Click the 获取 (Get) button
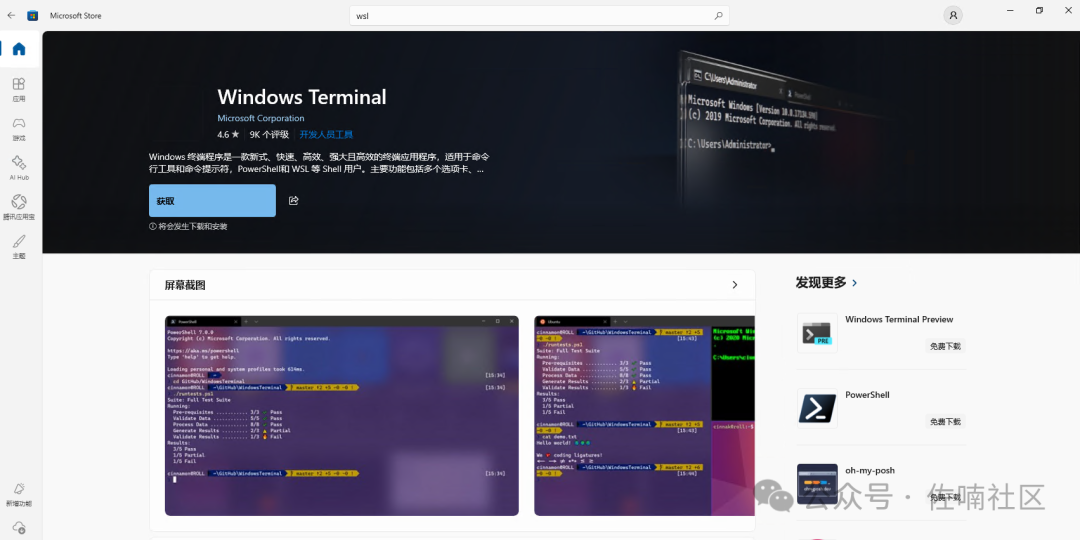 coord(212,200)
